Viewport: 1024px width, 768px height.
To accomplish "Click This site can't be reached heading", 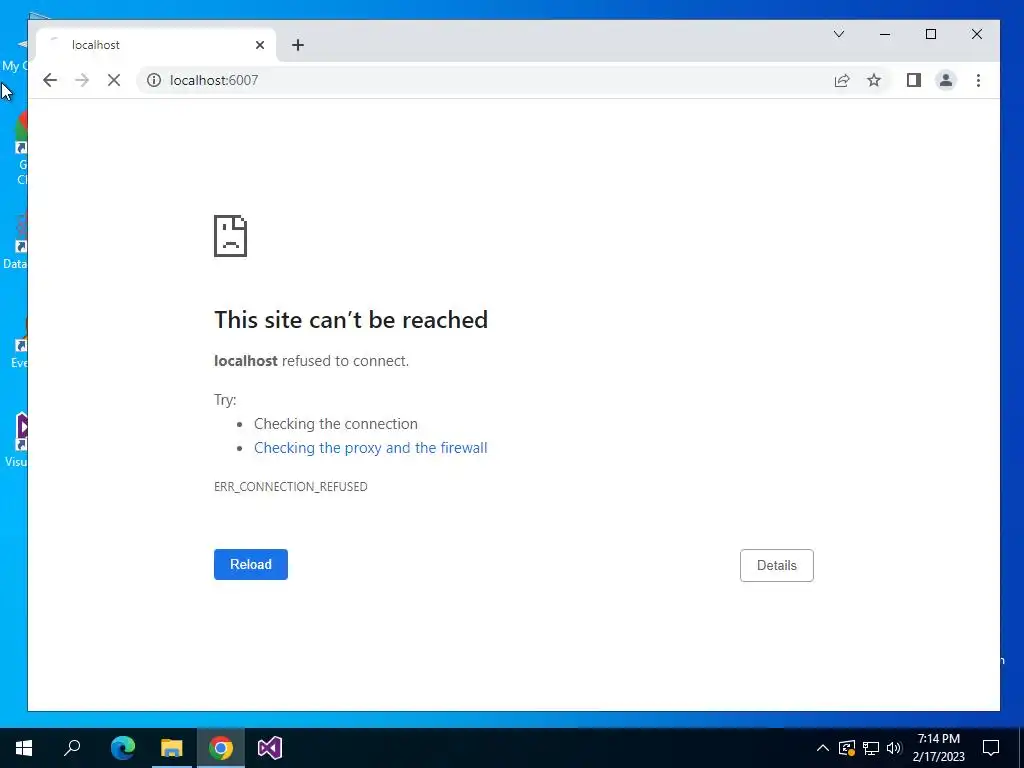I will pos(351,320).
